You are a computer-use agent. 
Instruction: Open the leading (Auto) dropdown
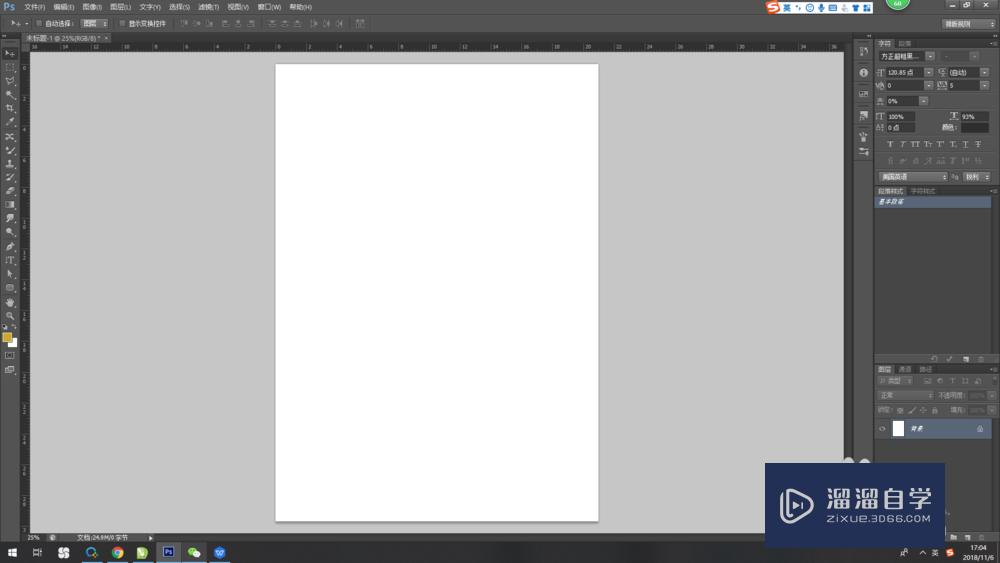pos(985,73)
